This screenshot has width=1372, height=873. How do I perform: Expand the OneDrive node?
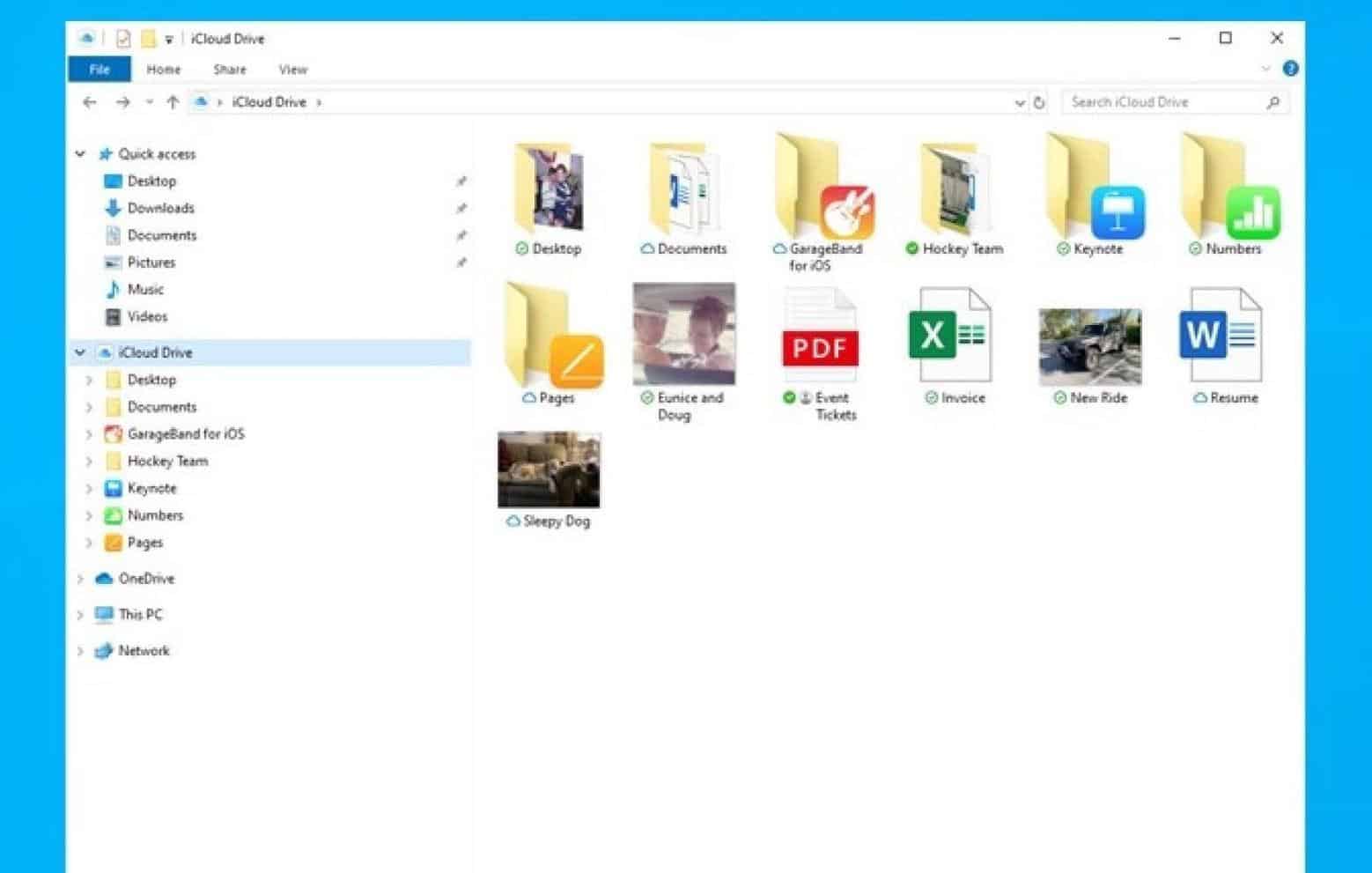pyautogui.click(x=80, y=579)
